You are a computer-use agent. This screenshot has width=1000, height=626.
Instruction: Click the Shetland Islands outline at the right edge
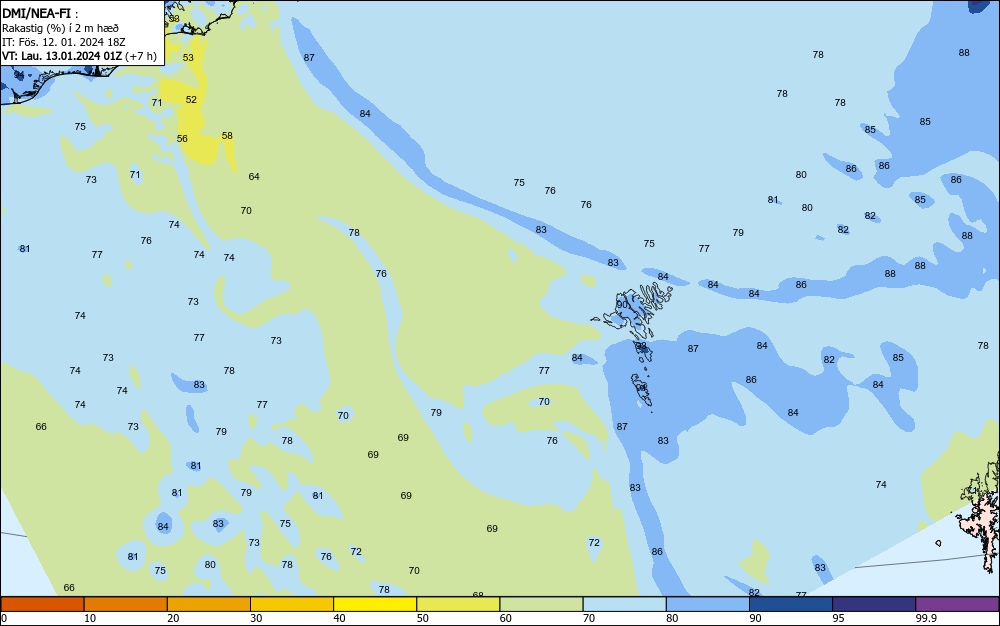click(x=981, y=516)
